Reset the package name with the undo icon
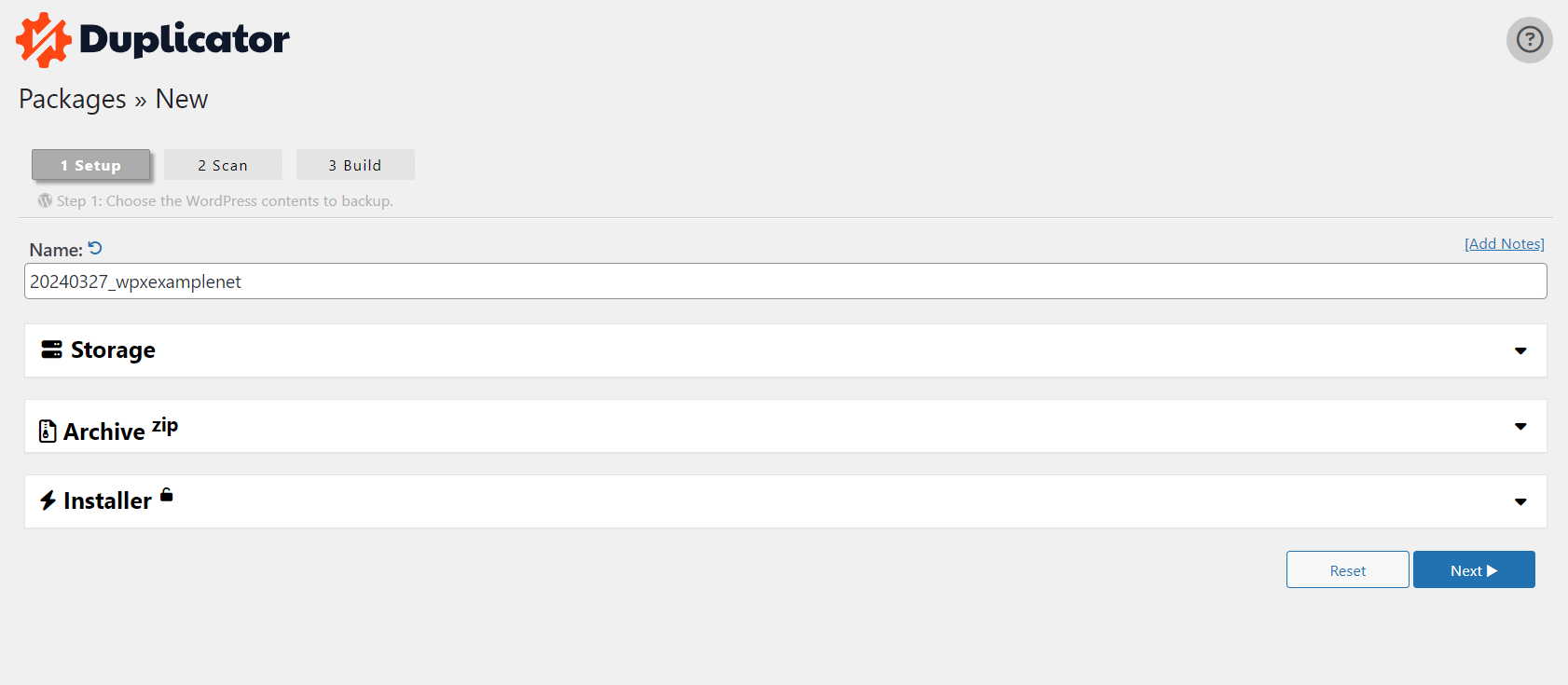The image size is (1568, 685). 95,248
